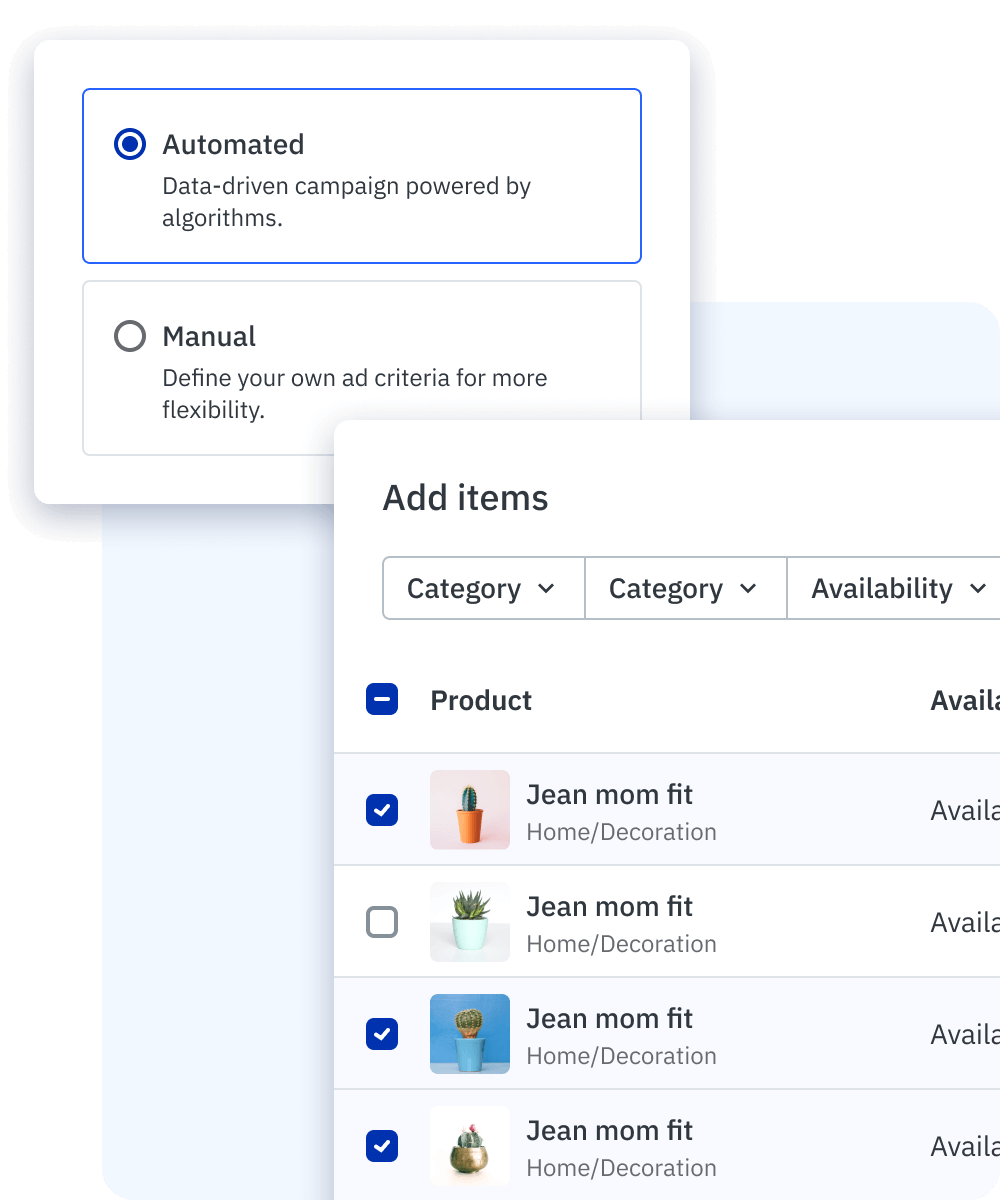The width and height of the screenshot is (1000, 1200).
Task: Uncheck the row with the blue pot cactus
Action: pyautogui.click(x=382, y=1034)
